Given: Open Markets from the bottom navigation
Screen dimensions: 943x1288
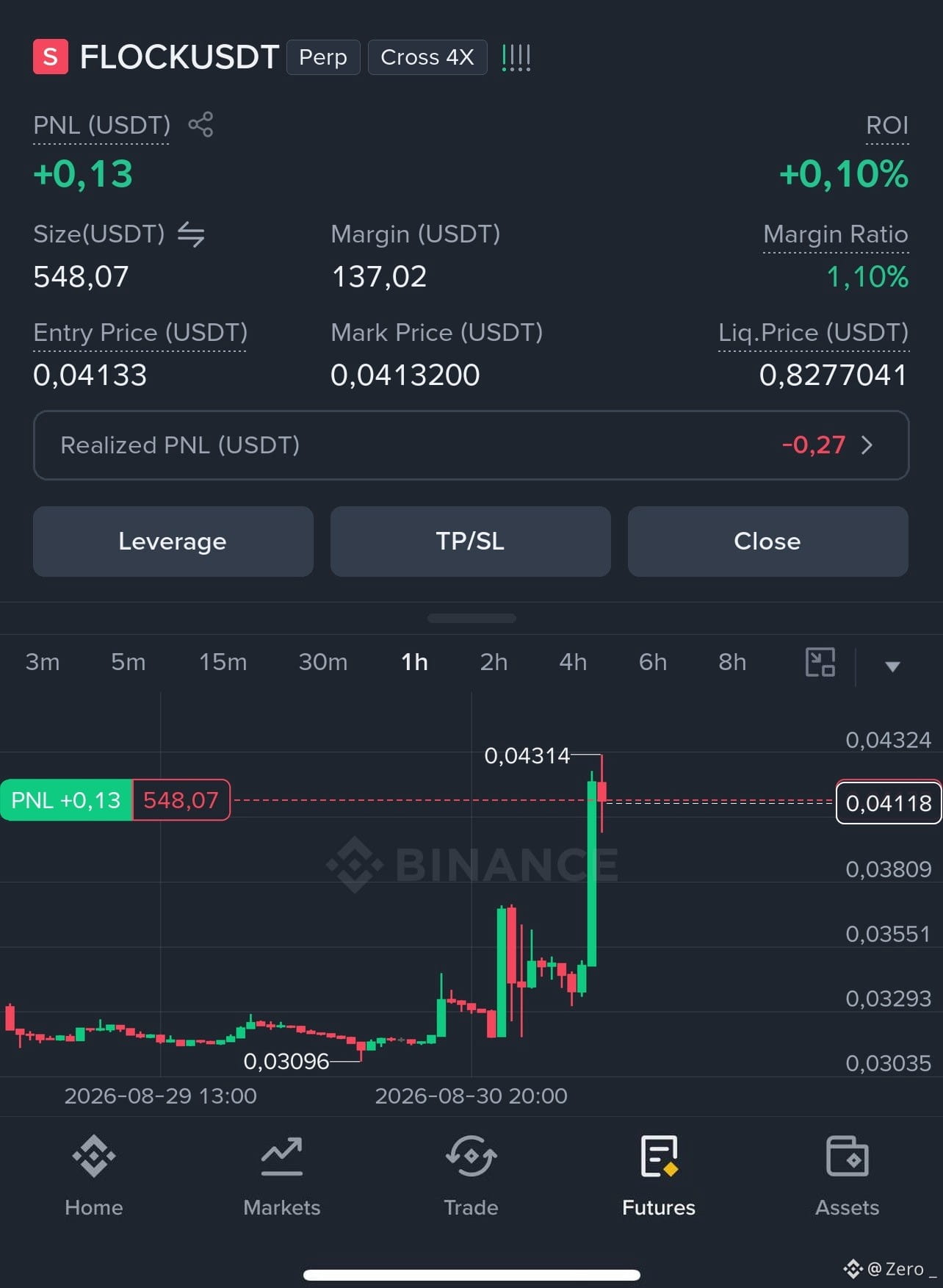Looking at the screenshot, I should click(x=282, y=1176).
